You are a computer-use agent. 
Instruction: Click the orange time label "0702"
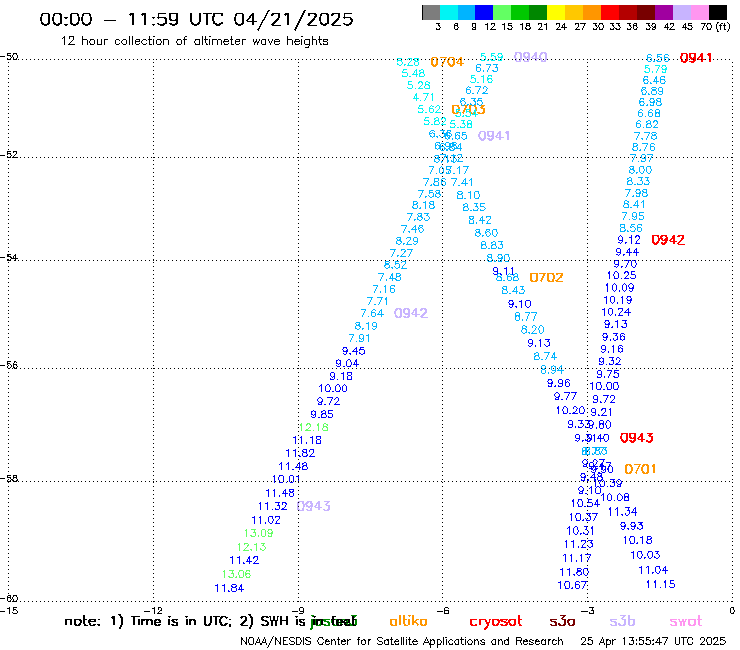tap(546, 278)
